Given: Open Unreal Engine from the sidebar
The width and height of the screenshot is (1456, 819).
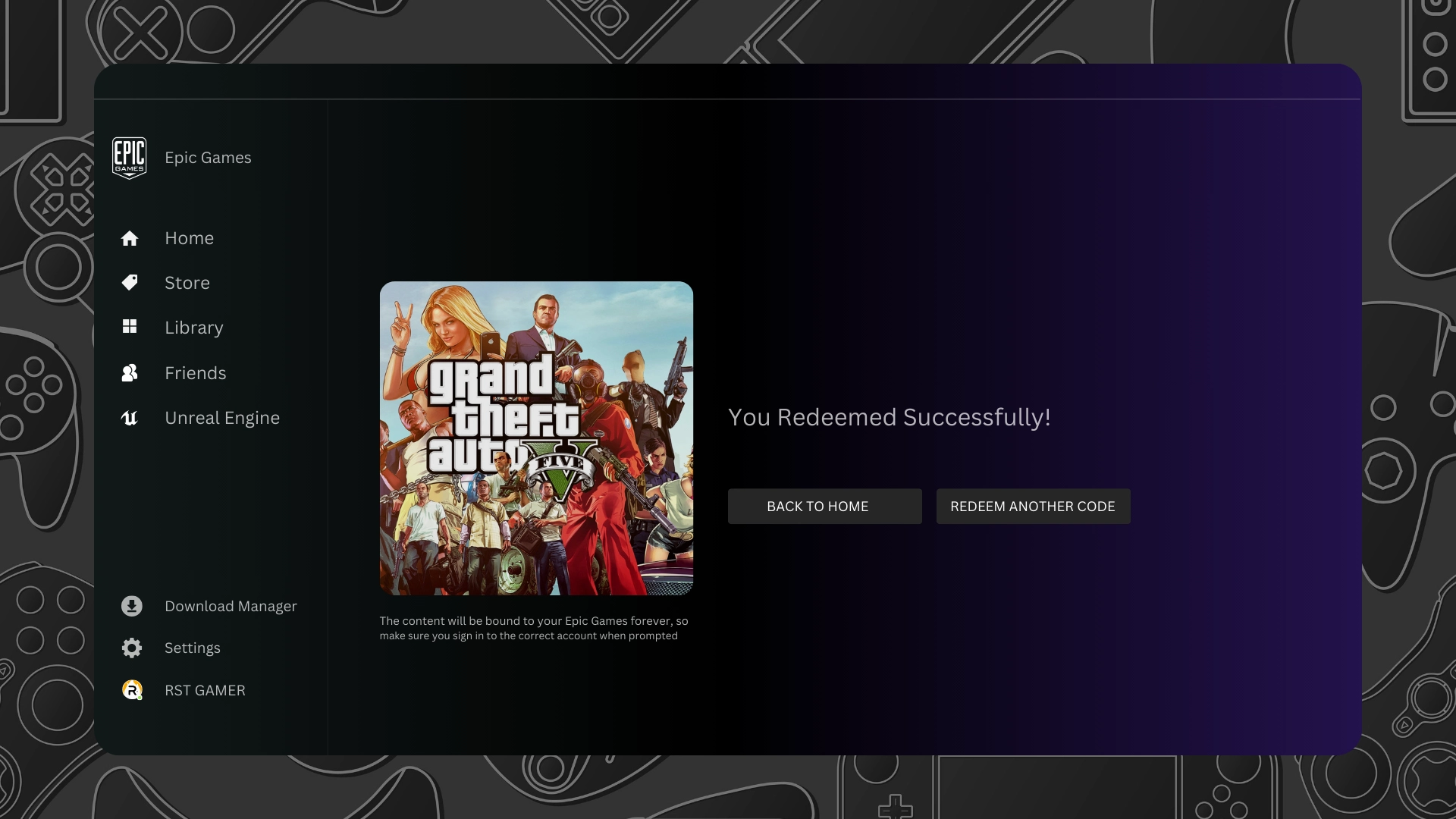Looking at the screenshot, I should point(222,418).
